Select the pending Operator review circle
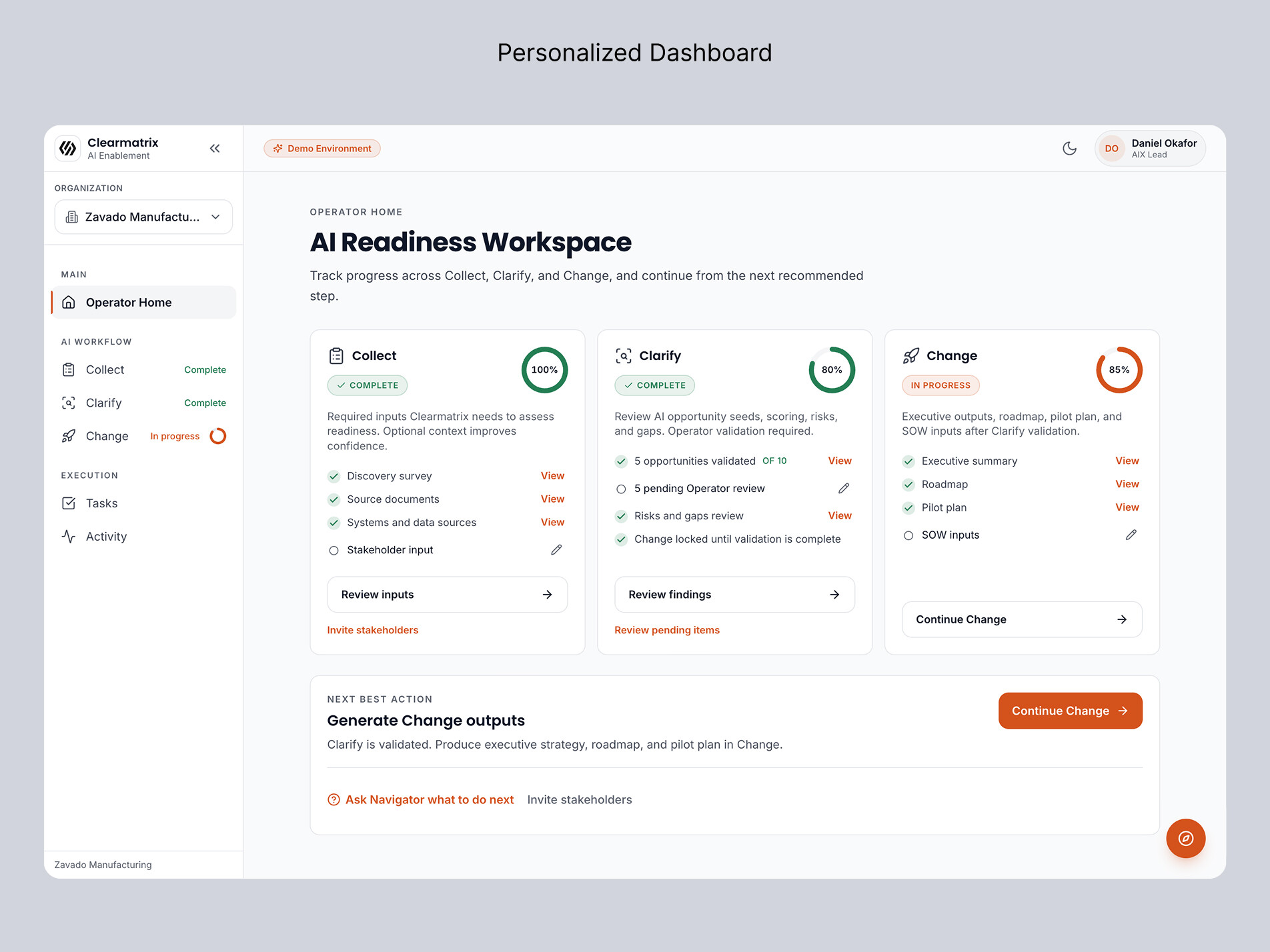The image size is (1270, 952). [622, 489]
